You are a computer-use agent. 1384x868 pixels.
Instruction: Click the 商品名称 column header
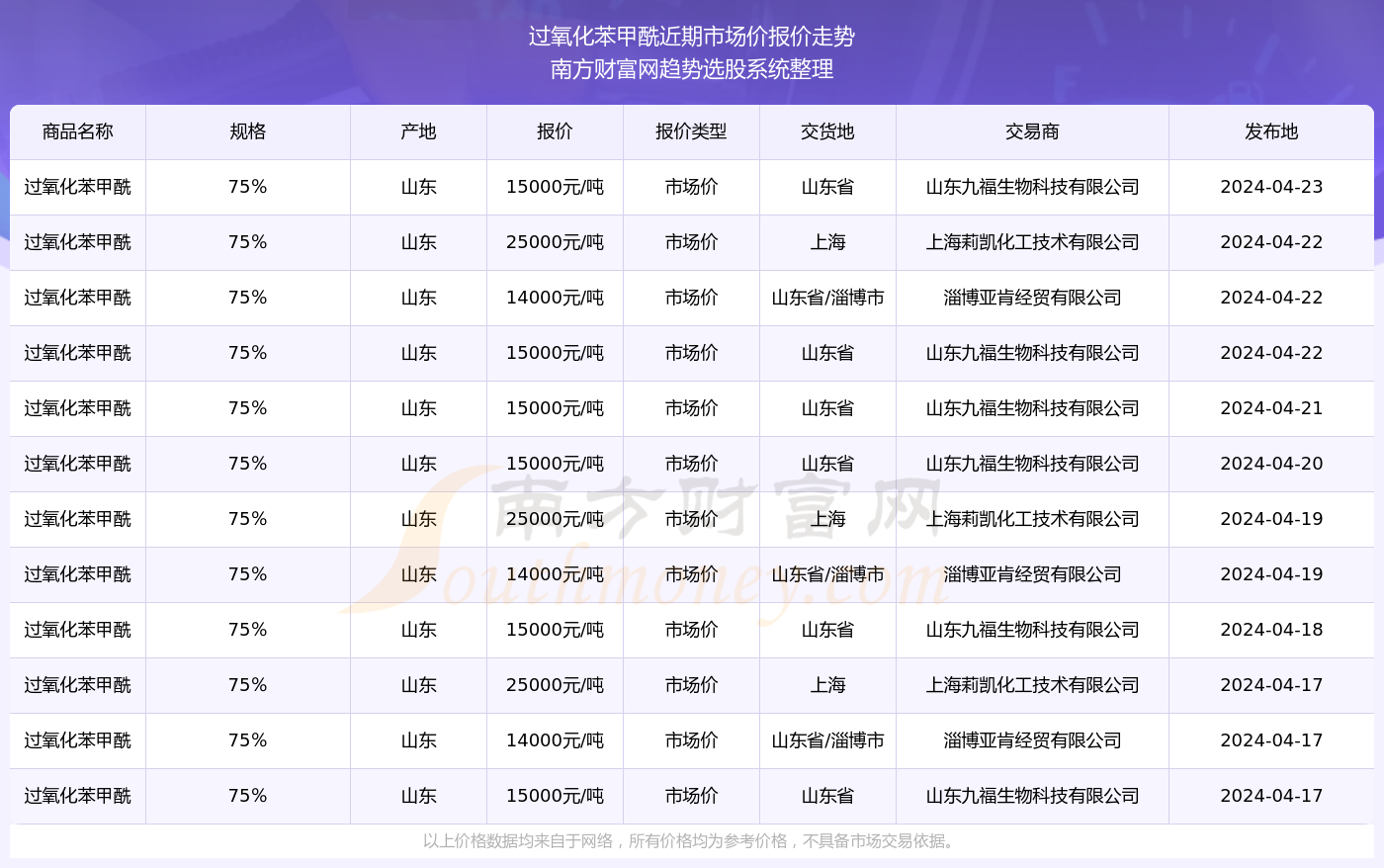[x=78, y=131]
